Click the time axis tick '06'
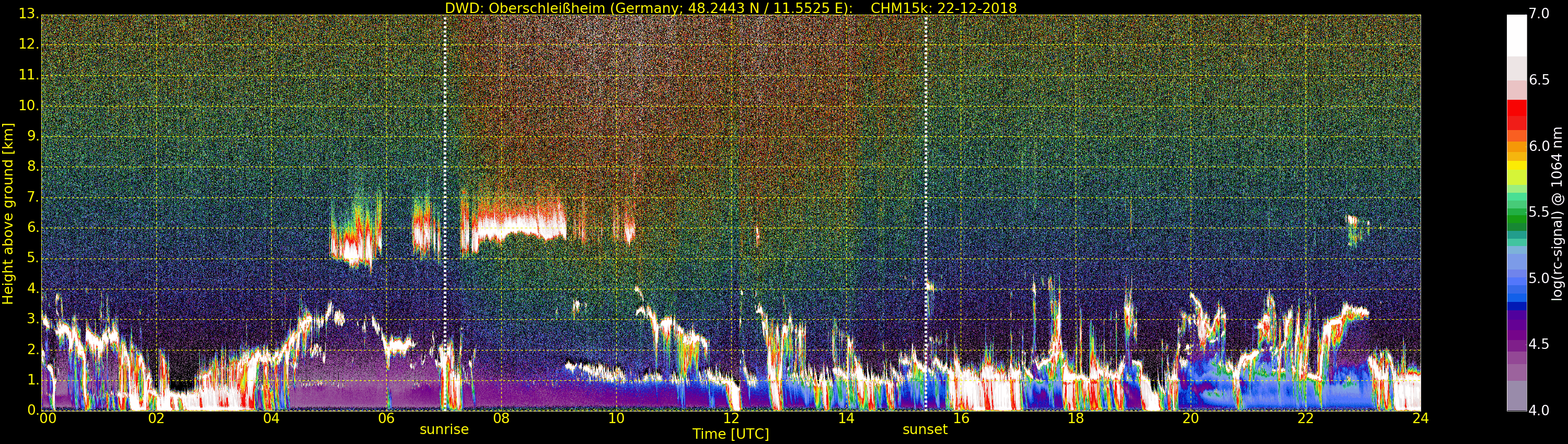The width and height of the screenshot is (1568, 444). (387, 418)
